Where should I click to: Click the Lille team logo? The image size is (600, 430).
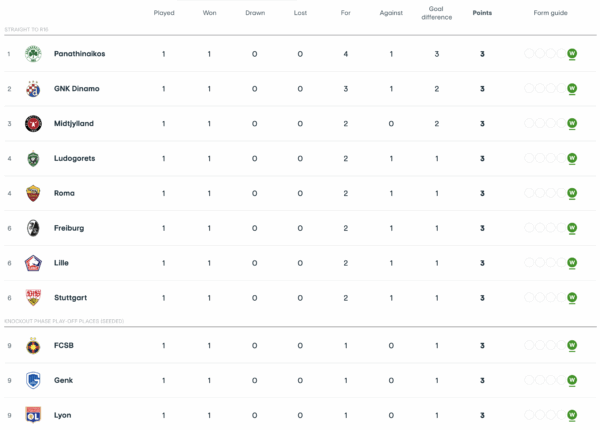tap(31, 263)
